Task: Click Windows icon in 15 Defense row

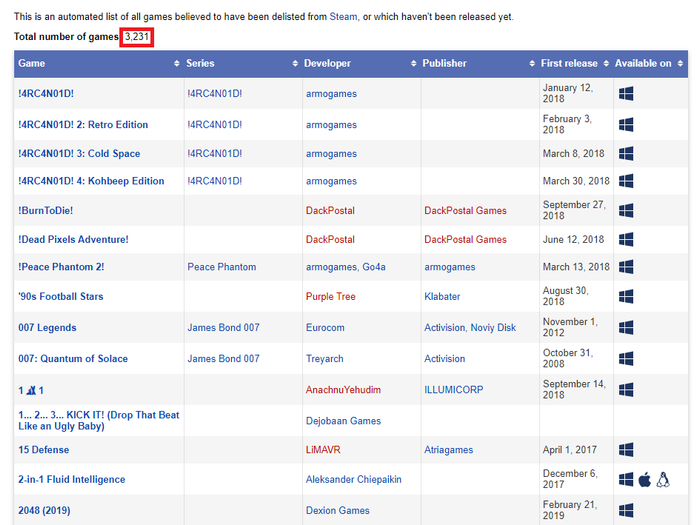Action: [626, 450]
